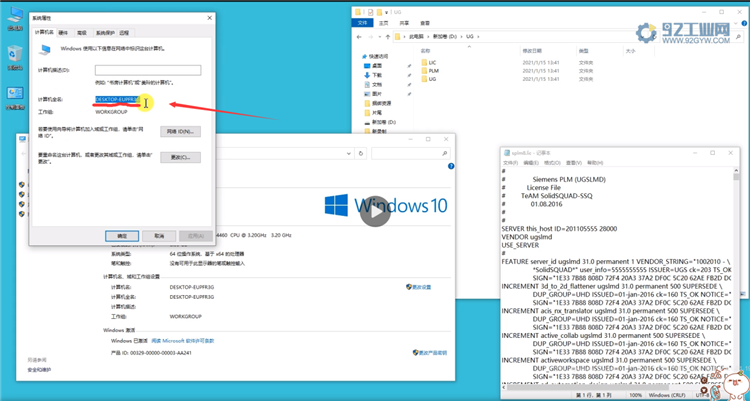Click the search magnifier in the UG explorer window
The width and height of the screenshot is (750, 401).
(x=739, y=36)
